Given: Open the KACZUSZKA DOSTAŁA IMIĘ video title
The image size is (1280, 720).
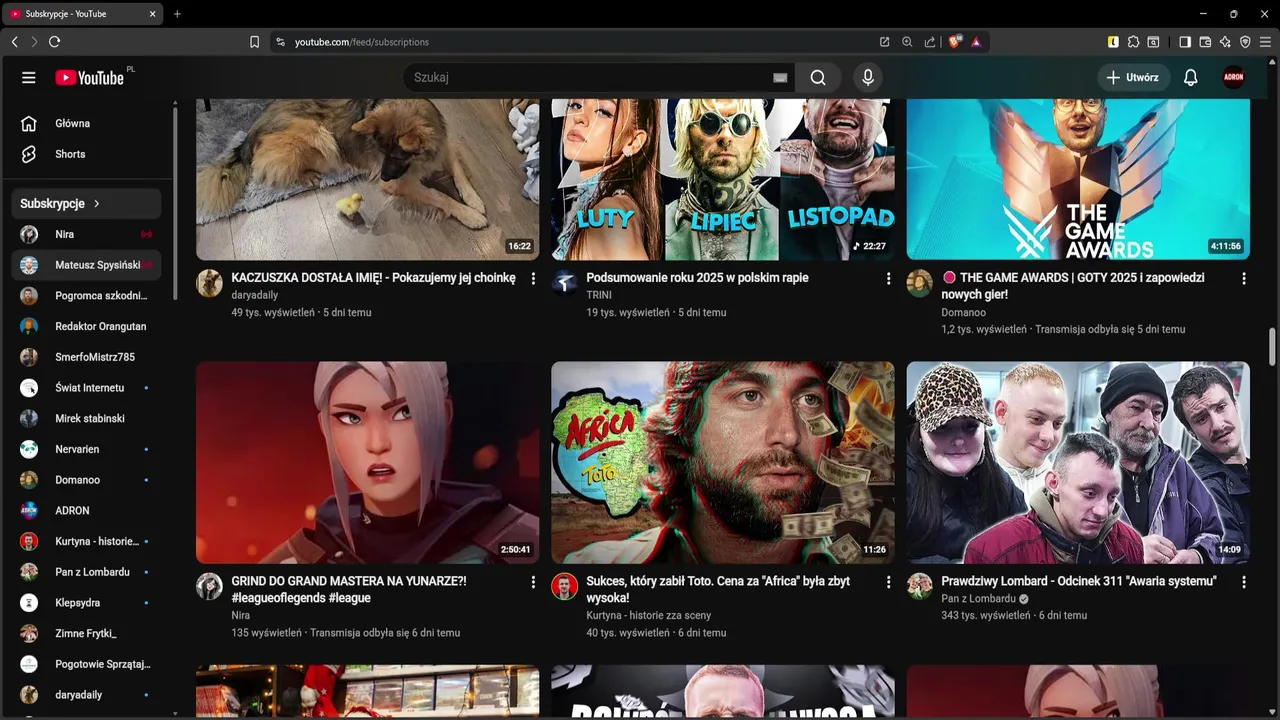Looking at the screenshot, I should click(373, 278).
